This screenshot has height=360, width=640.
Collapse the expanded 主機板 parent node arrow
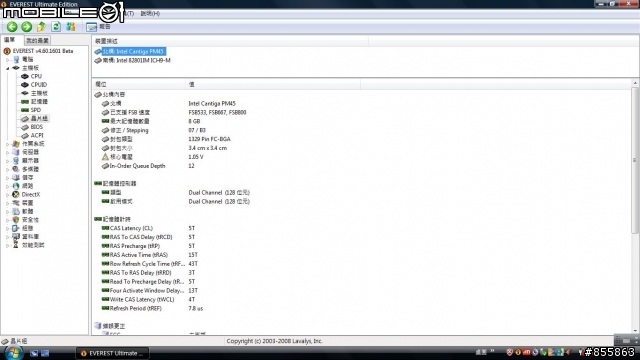click(x=7, y=68)
